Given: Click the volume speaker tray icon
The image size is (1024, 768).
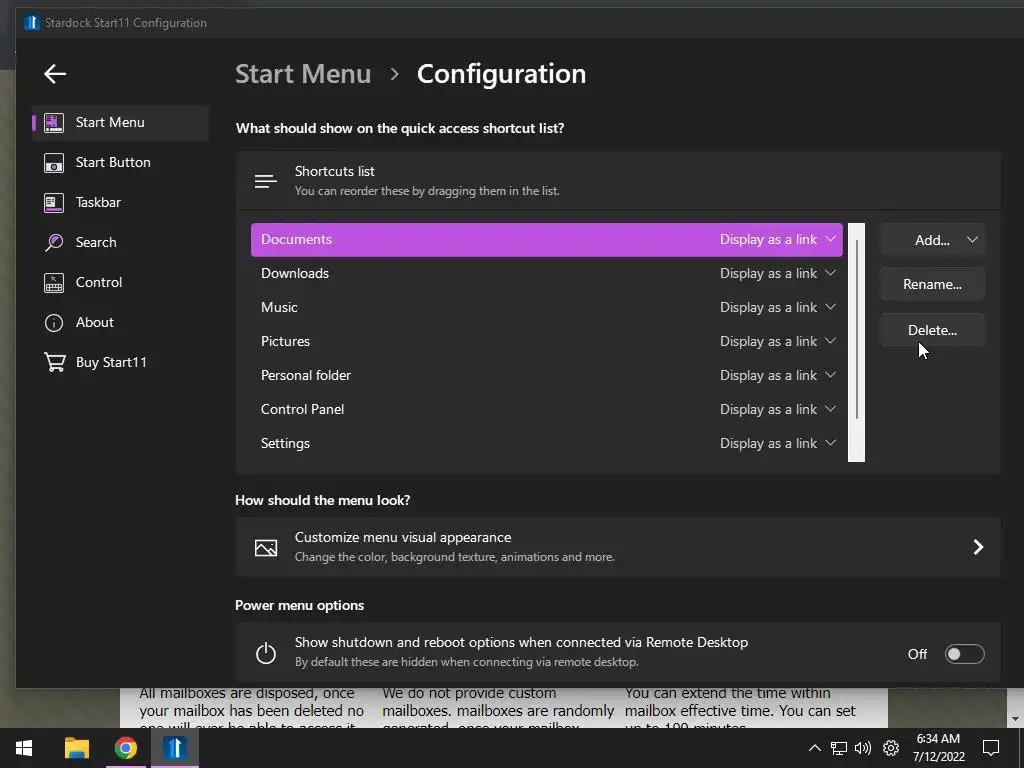Looking at the screenshot, I should point(863,748).
